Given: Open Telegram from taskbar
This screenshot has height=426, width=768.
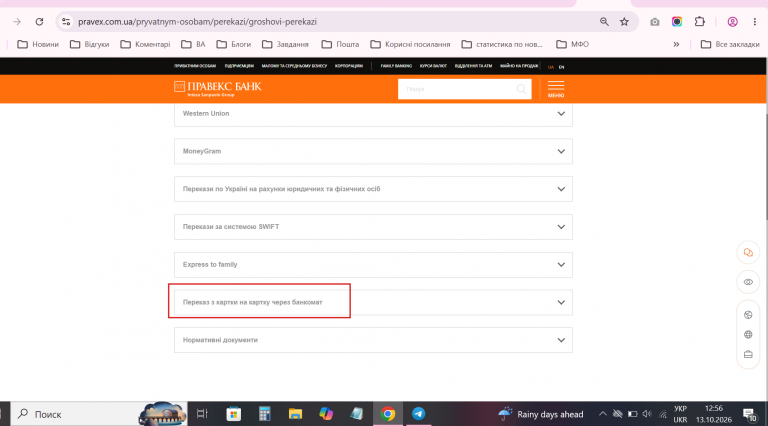Looking at the screenshot, I should [x=418, y=414].
